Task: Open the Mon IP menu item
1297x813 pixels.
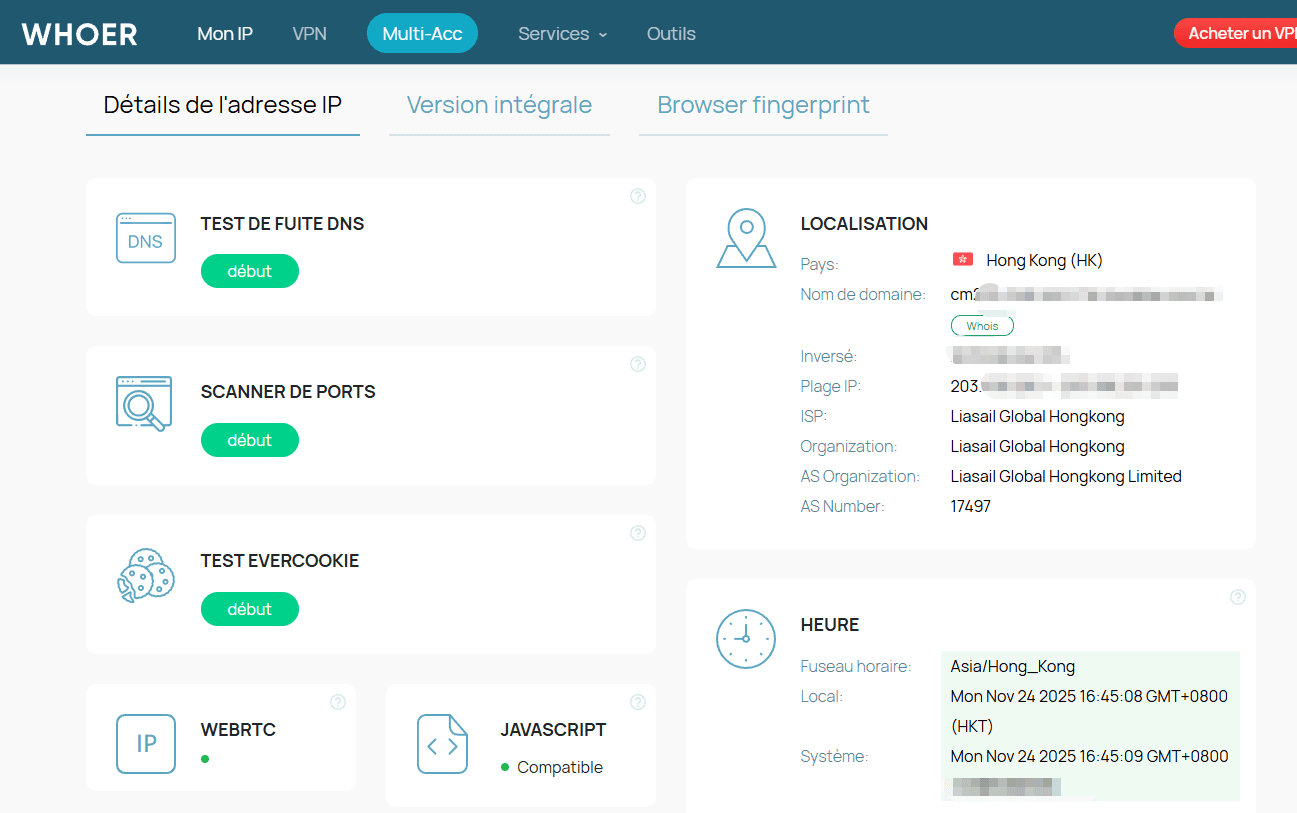Action: (x=225, y=34)
